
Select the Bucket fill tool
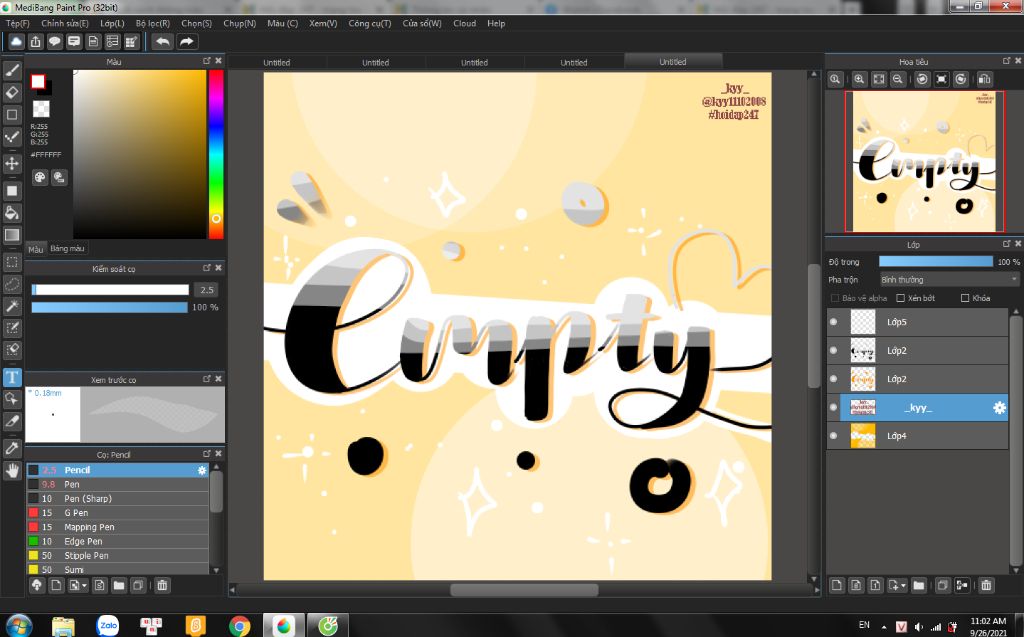tap(12, 212)
